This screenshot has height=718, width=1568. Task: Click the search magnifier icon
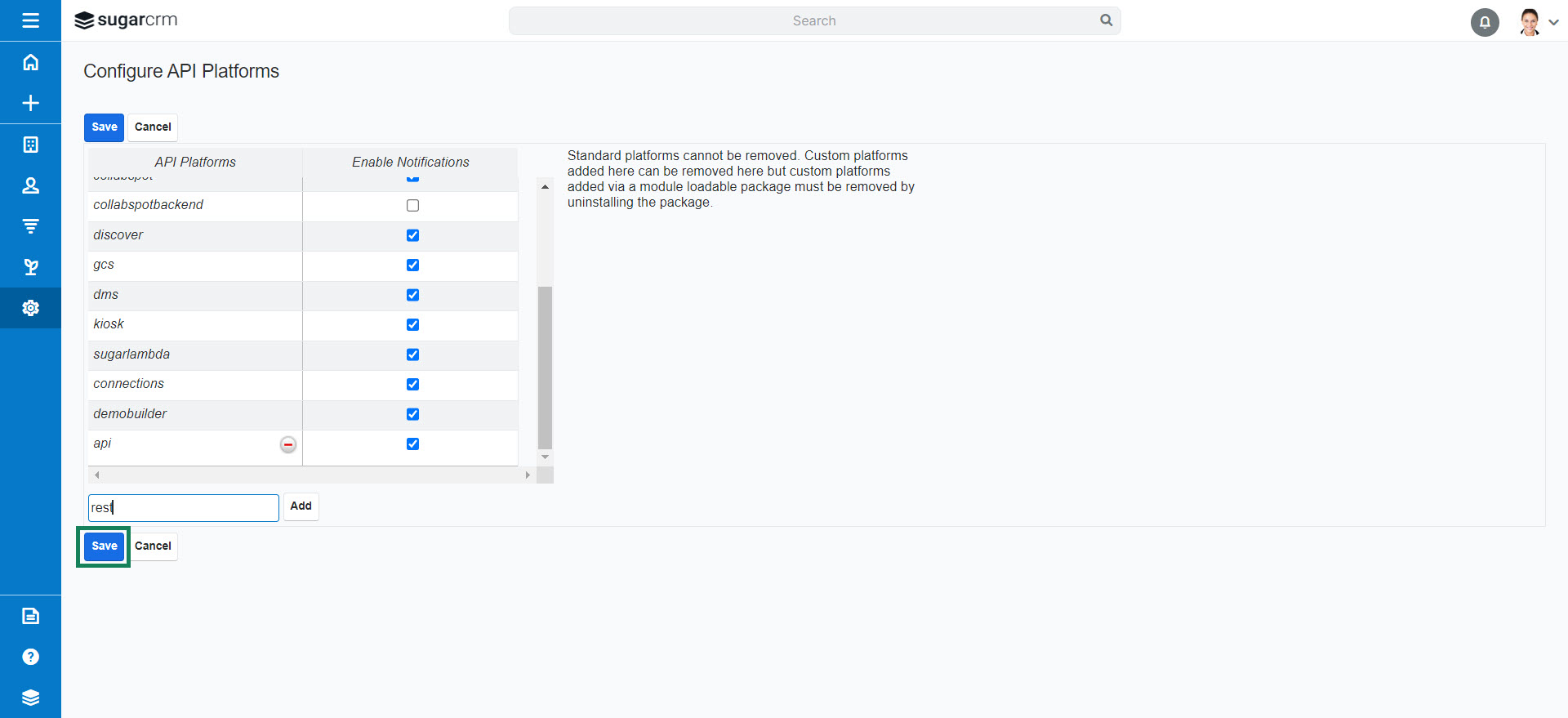[x=1106, y=20]
